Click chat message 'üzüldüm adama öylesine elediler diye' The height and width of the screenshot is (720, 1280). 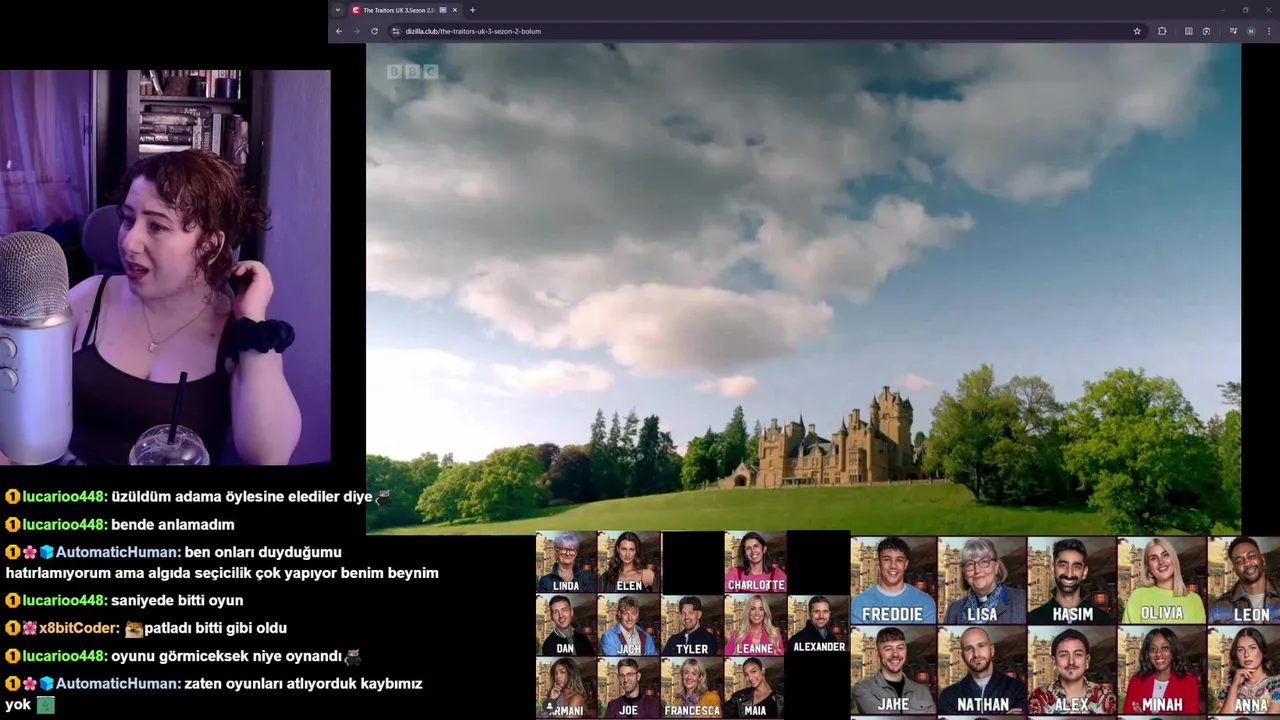tap(241, 497)
